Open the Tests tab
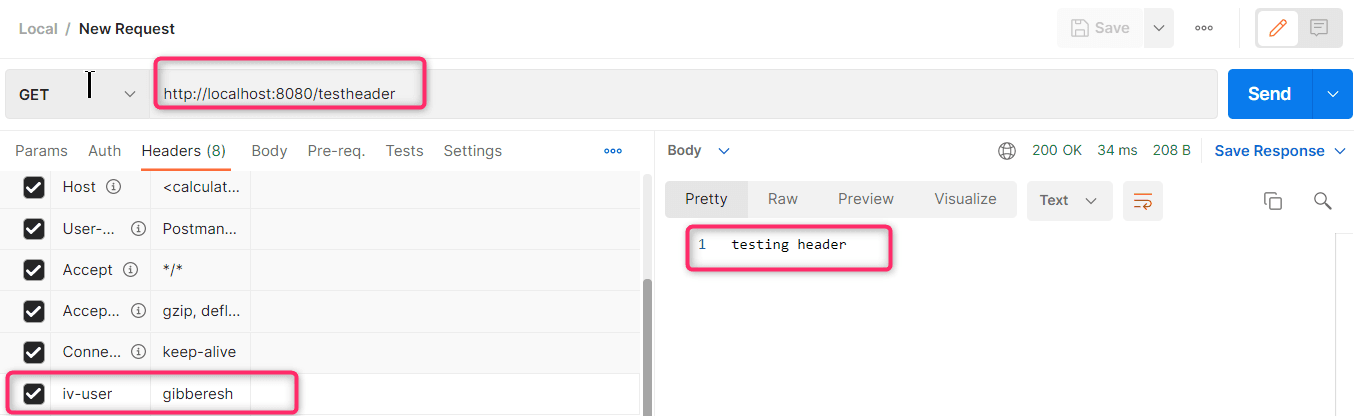Screen dimensions: 1354x416 click(404, 151)
